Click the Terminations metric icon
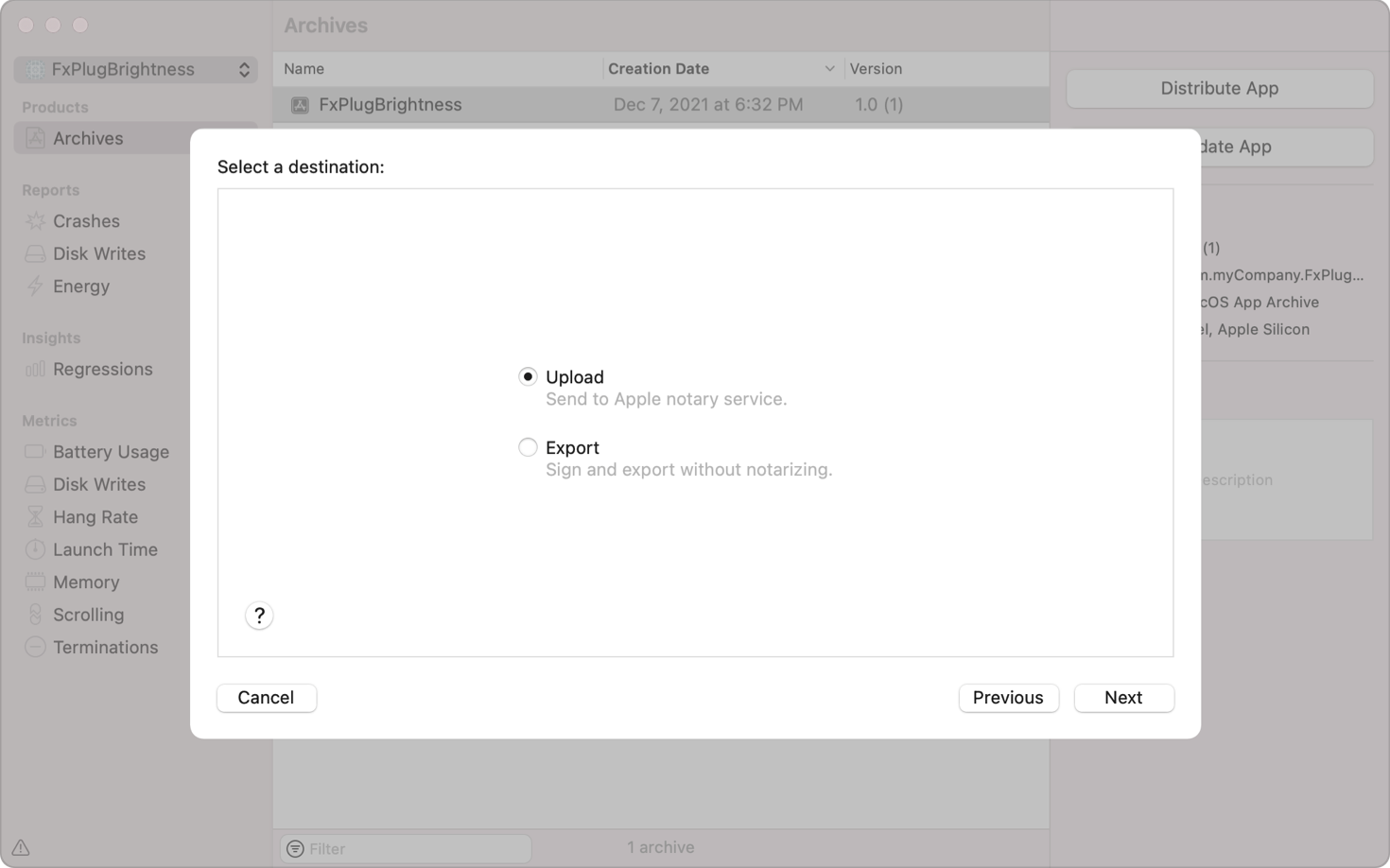Image resolution: width=1390 pixels, height=868 pixels. point(35,647)
